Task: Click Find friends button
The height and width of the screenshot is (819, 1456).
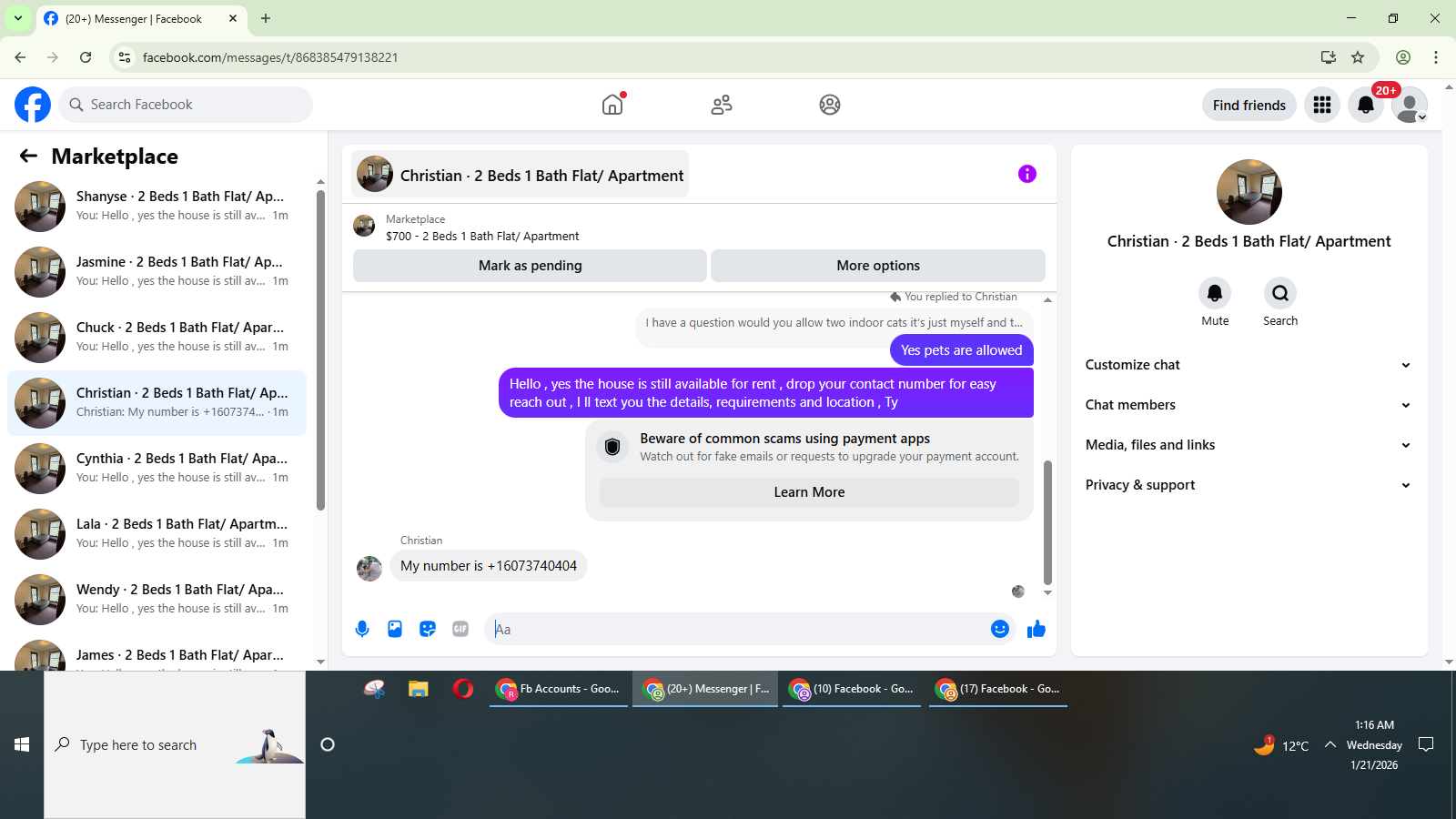Action: point(1249,105)
